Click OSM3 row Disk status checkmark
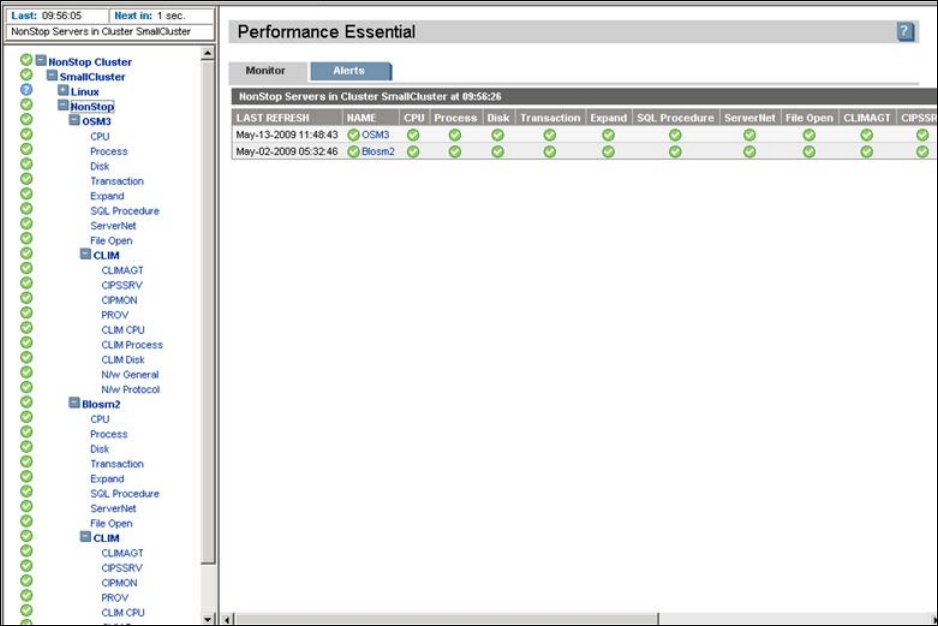Image resolution: width=938 pixels, height=626 pixels. tap(498, 135)
